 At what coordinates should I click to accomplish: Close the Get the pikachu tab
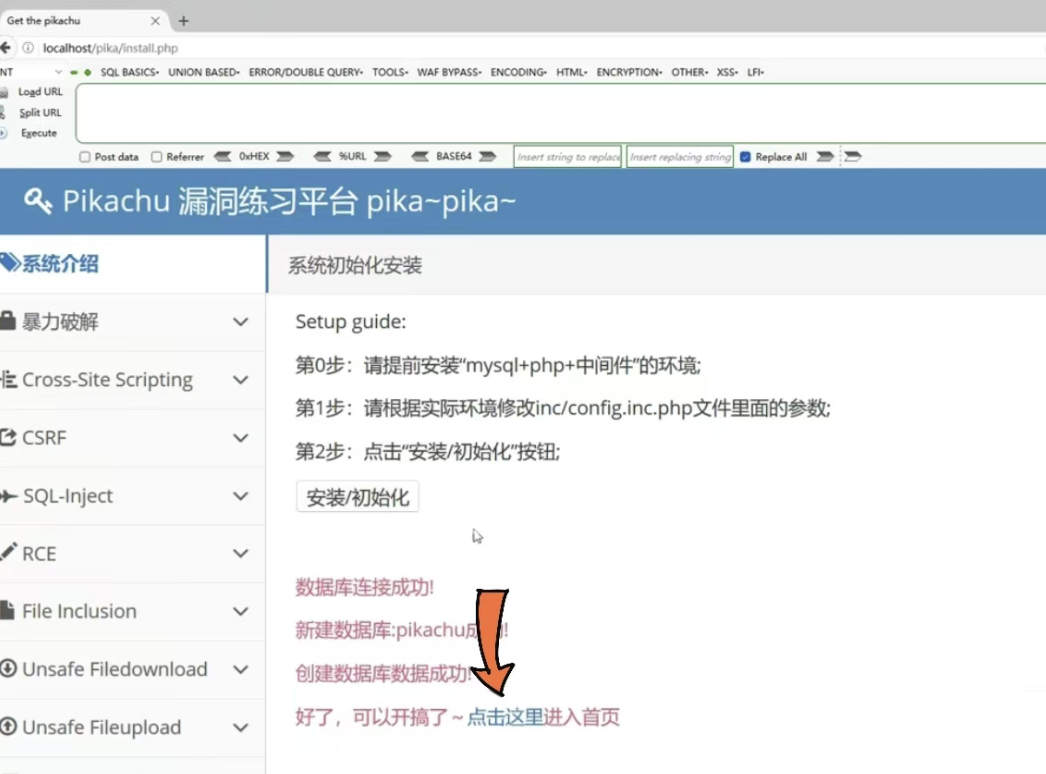point(155,21)
